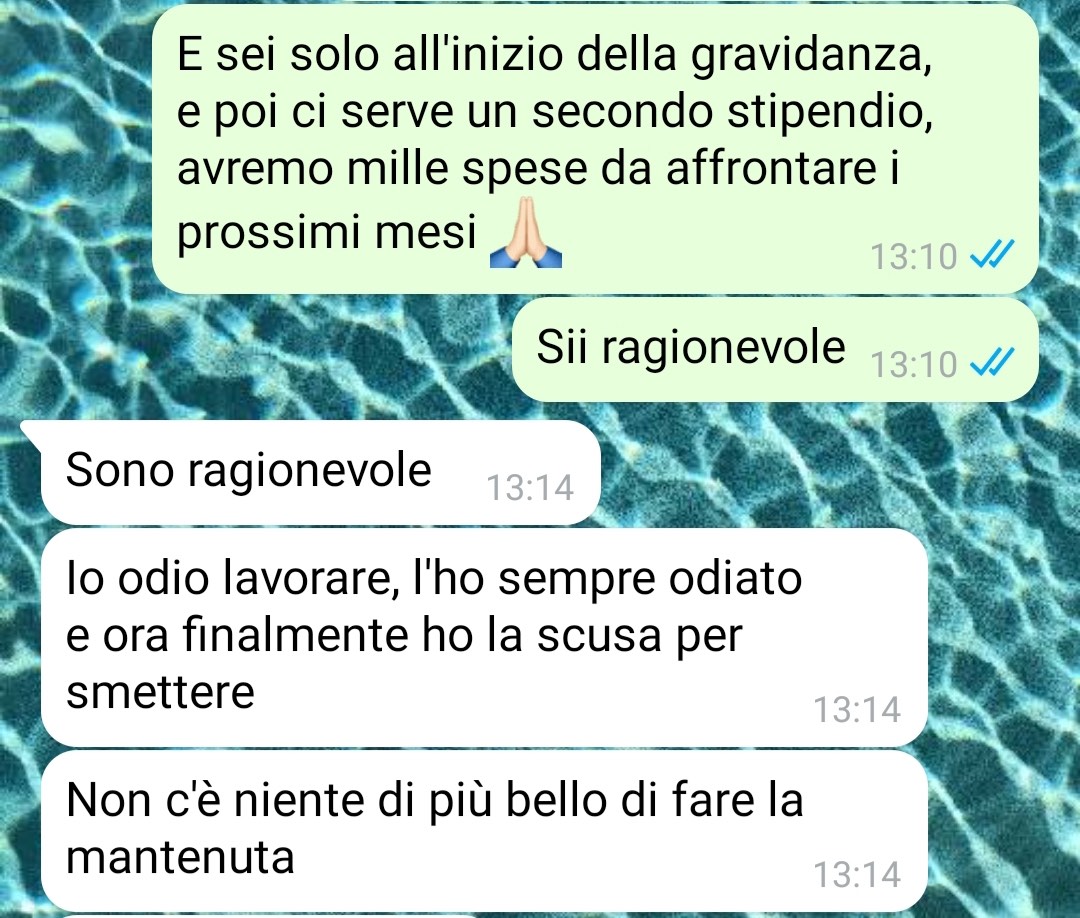Image resolution: width=1080 pixels, height=918 pixels.
Task: Tap the 13:14 timestamp on the smettere message
Action: (857, 709)
